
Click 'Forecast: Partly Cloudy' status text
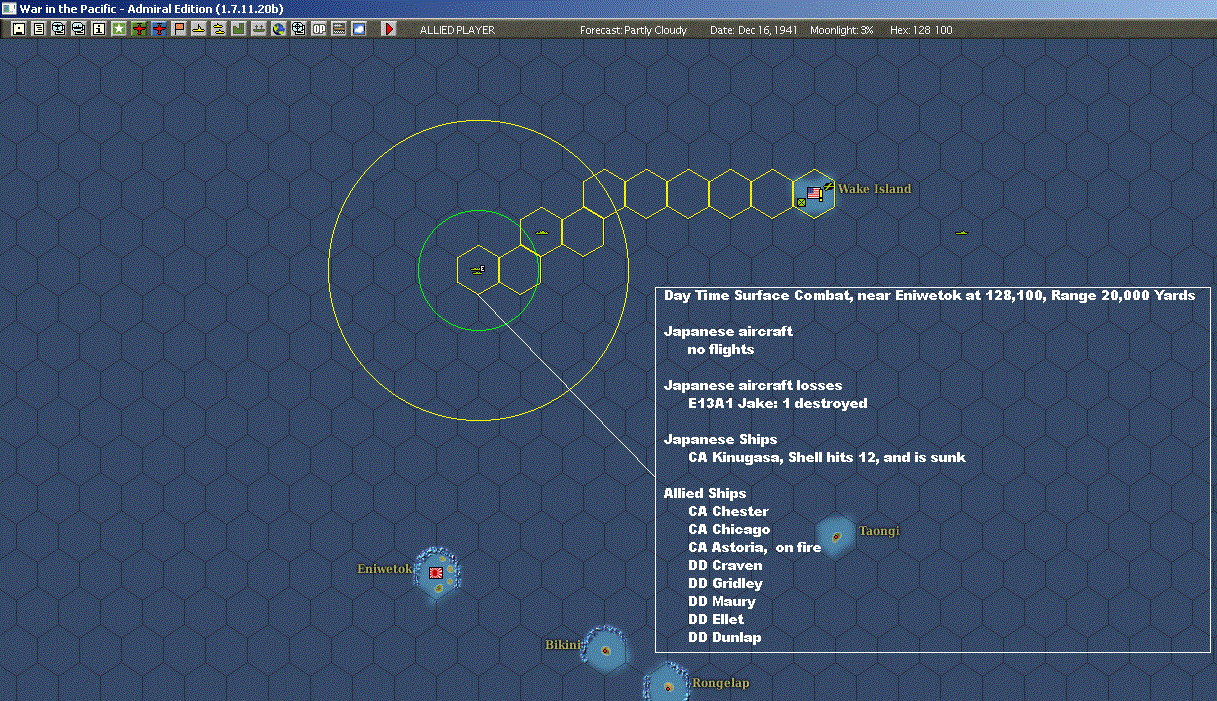(634, 30)
